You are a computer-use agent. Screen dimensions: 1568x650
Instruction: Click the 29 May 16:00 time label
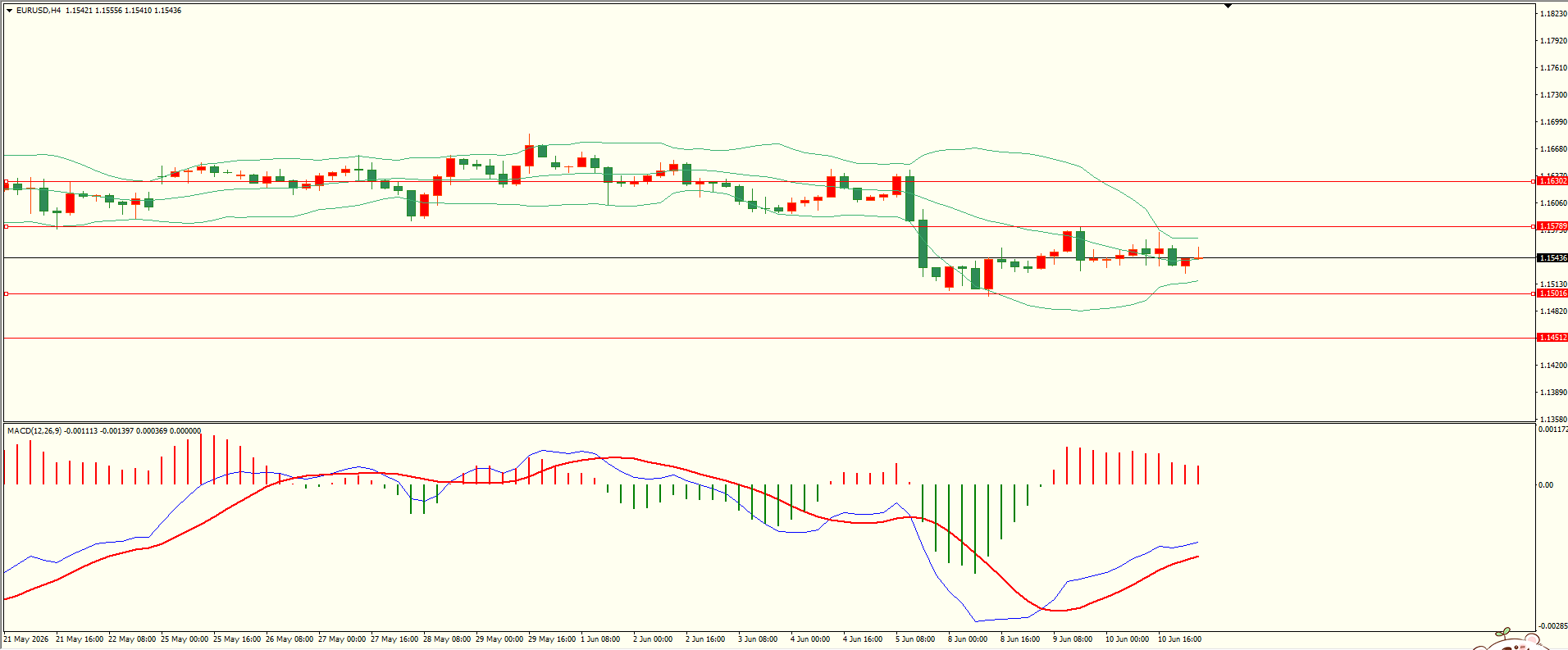(552, 639)
